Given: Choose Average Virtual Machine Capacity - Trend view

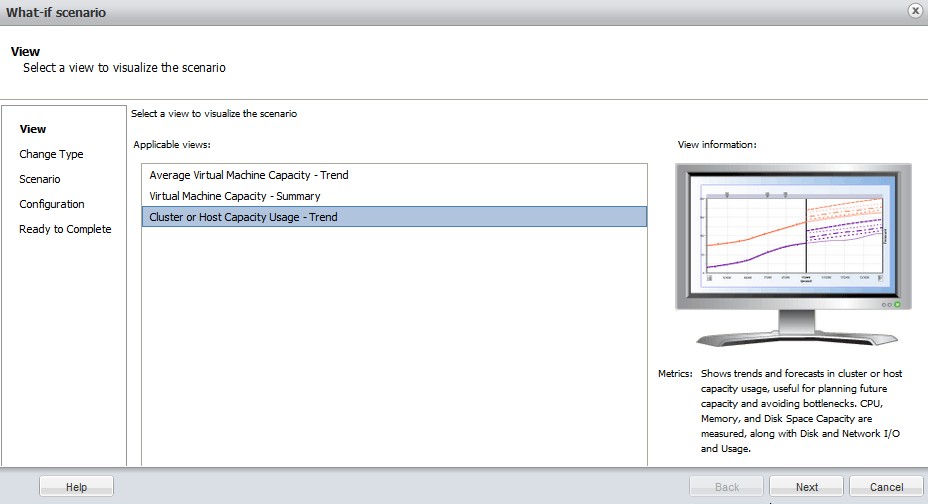Looking at the screenshot, I should pos(249,175).
